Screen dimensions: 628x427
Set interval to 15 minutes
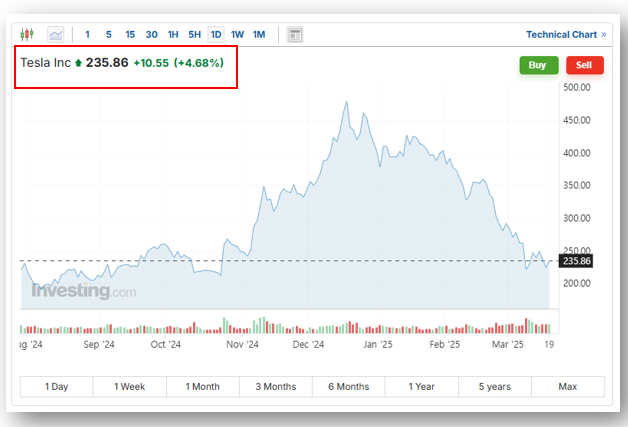tap(130, 35)
